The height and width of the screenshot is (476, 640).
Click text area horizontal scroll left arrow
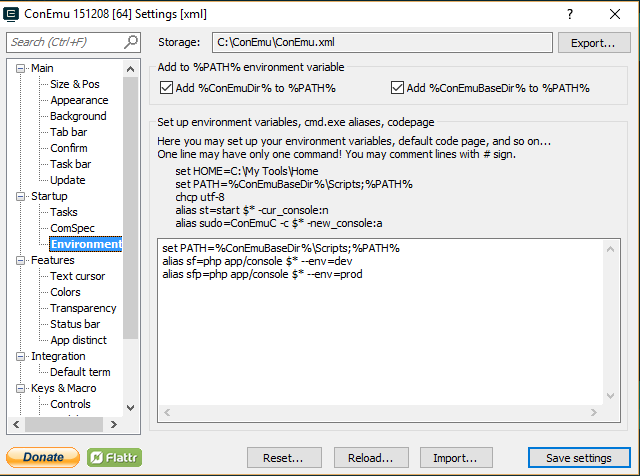167,413
